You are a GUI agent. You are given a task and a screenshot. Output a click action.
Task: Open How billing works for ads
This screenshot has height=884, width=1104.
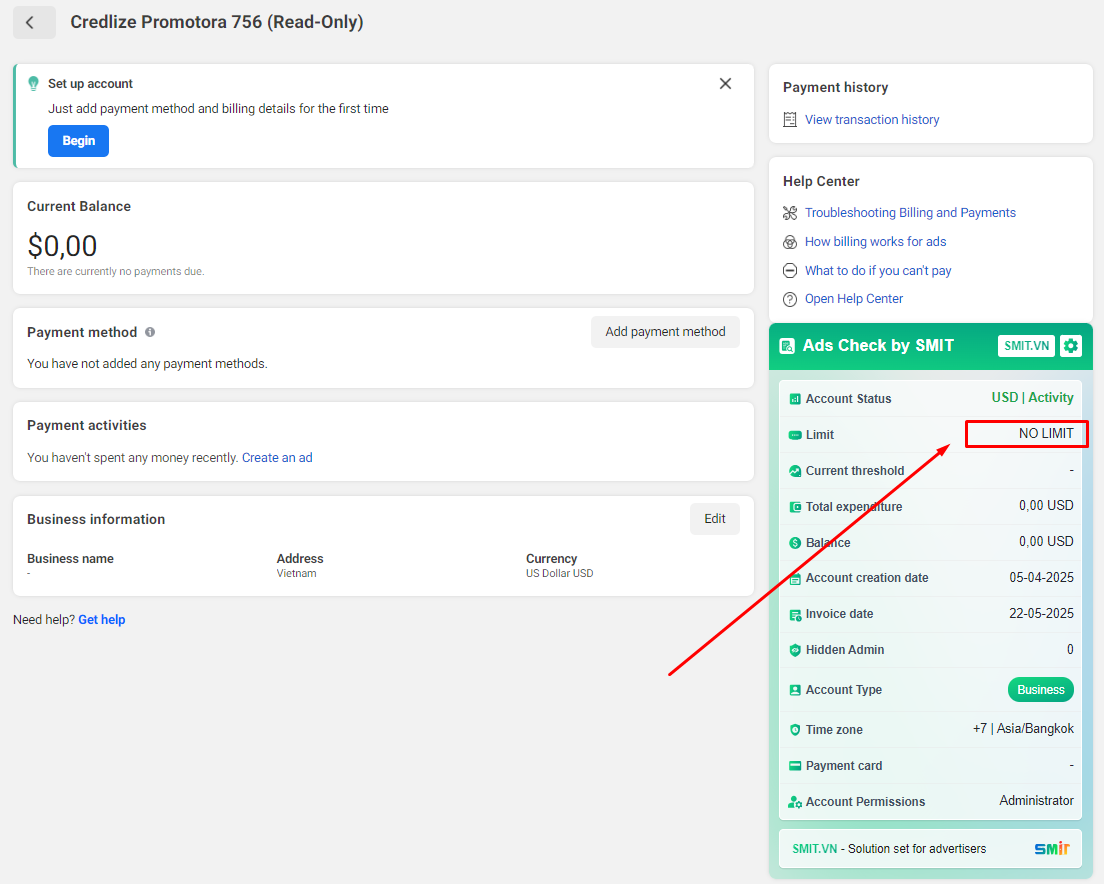pos(875,241)
